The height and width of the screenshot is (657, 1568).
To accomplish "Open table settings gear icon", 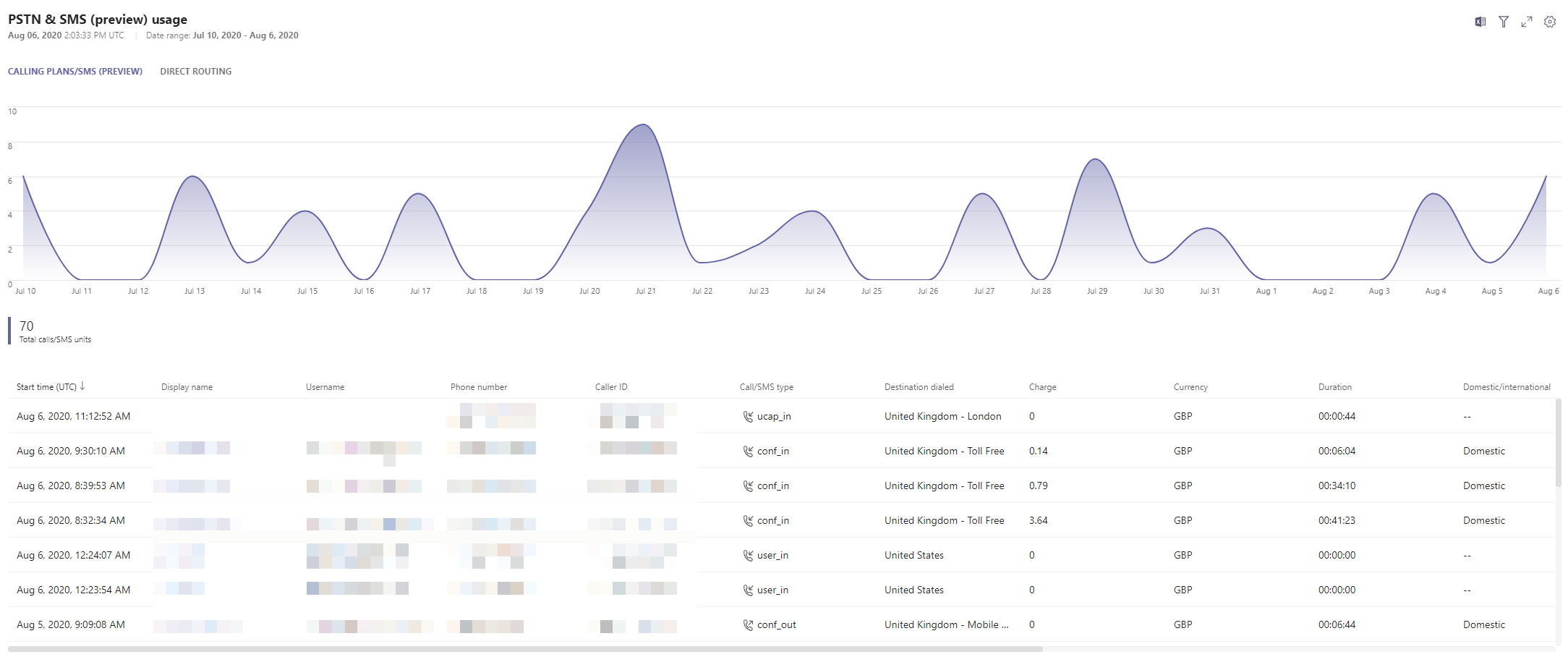I will [1550, 22].
